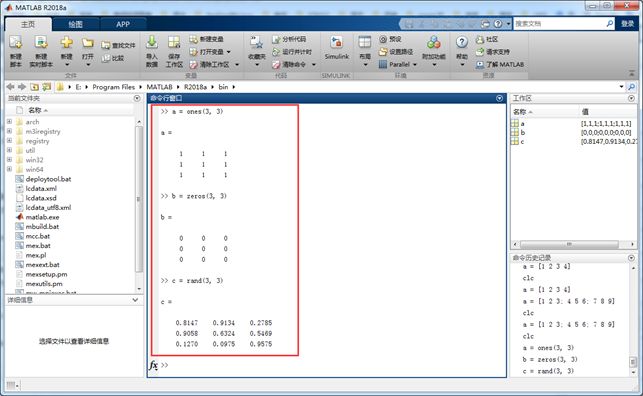Click Learn MATLAB (了解 MATLAB)
643x396 pixels.
pyautogui.click(x=500, y=64)
